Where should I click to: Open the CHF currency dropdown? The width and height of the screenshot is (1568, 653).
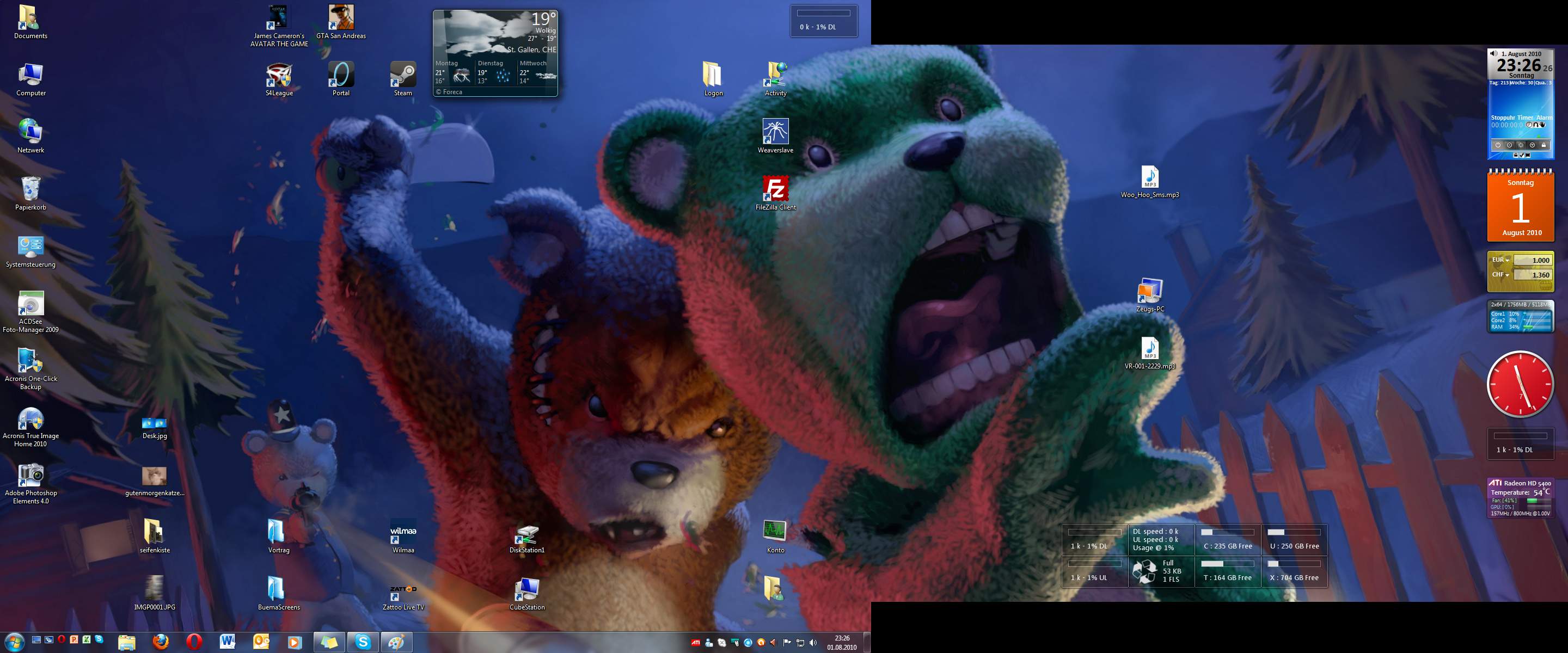[x=1500, y=275]
